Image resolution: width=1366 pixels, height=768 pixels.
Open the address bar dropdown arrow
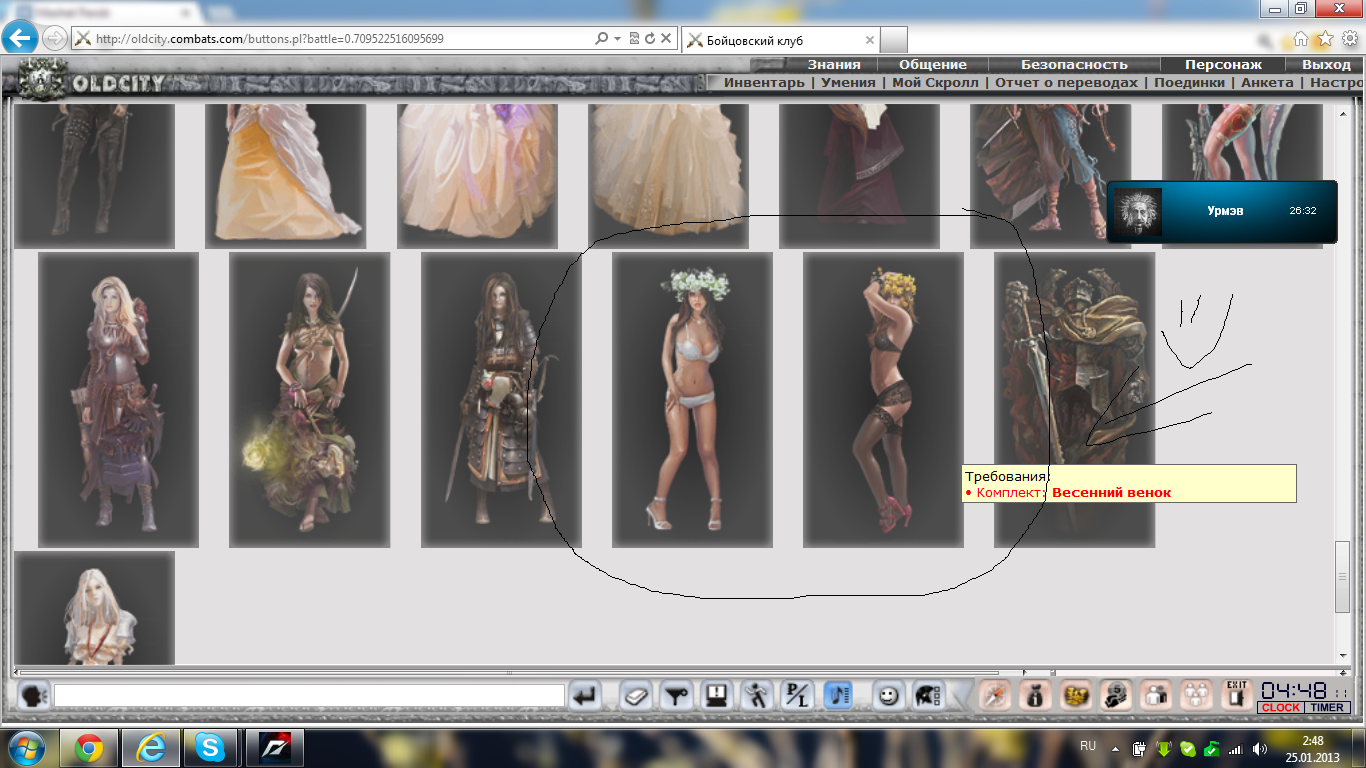point(618,39)
